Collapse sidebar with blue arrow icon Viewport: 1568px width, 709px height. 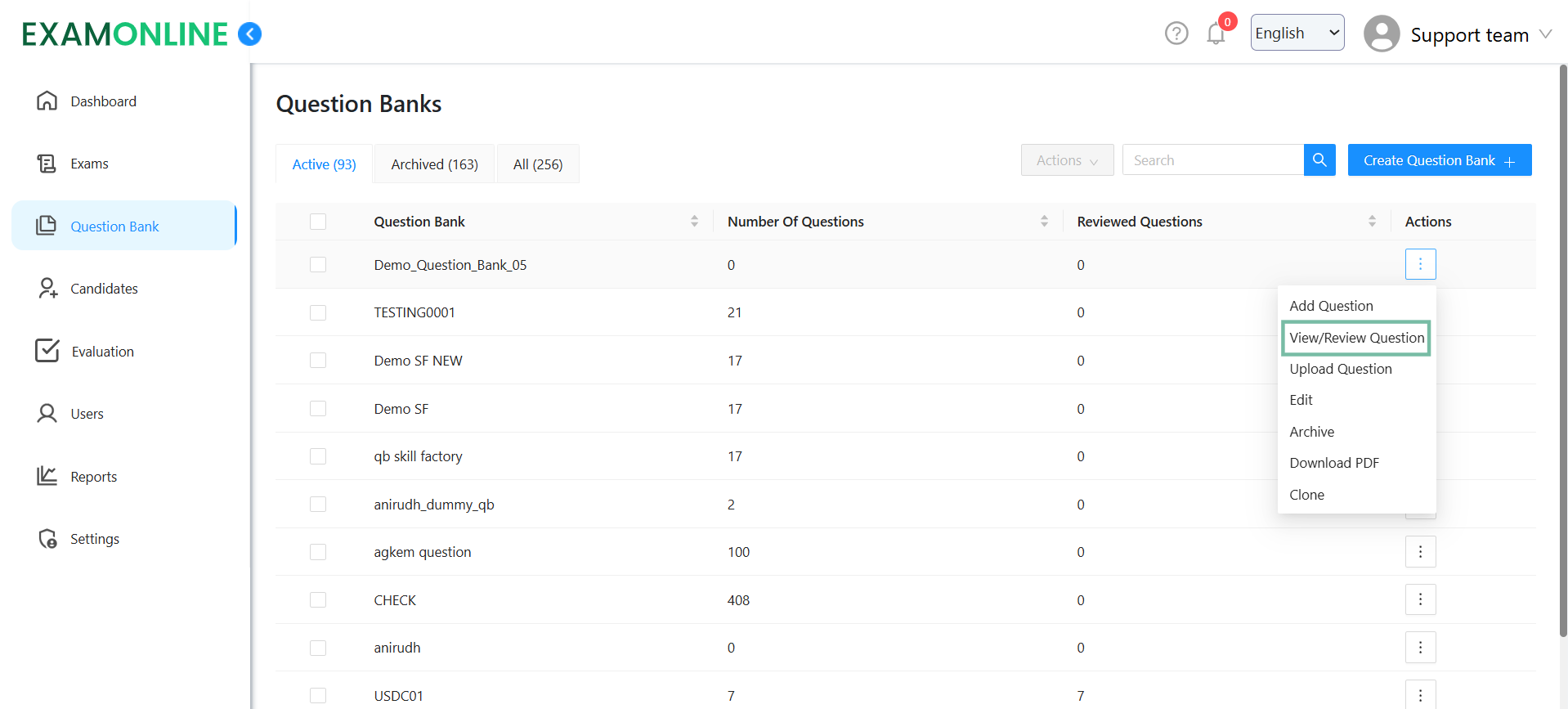249,34
